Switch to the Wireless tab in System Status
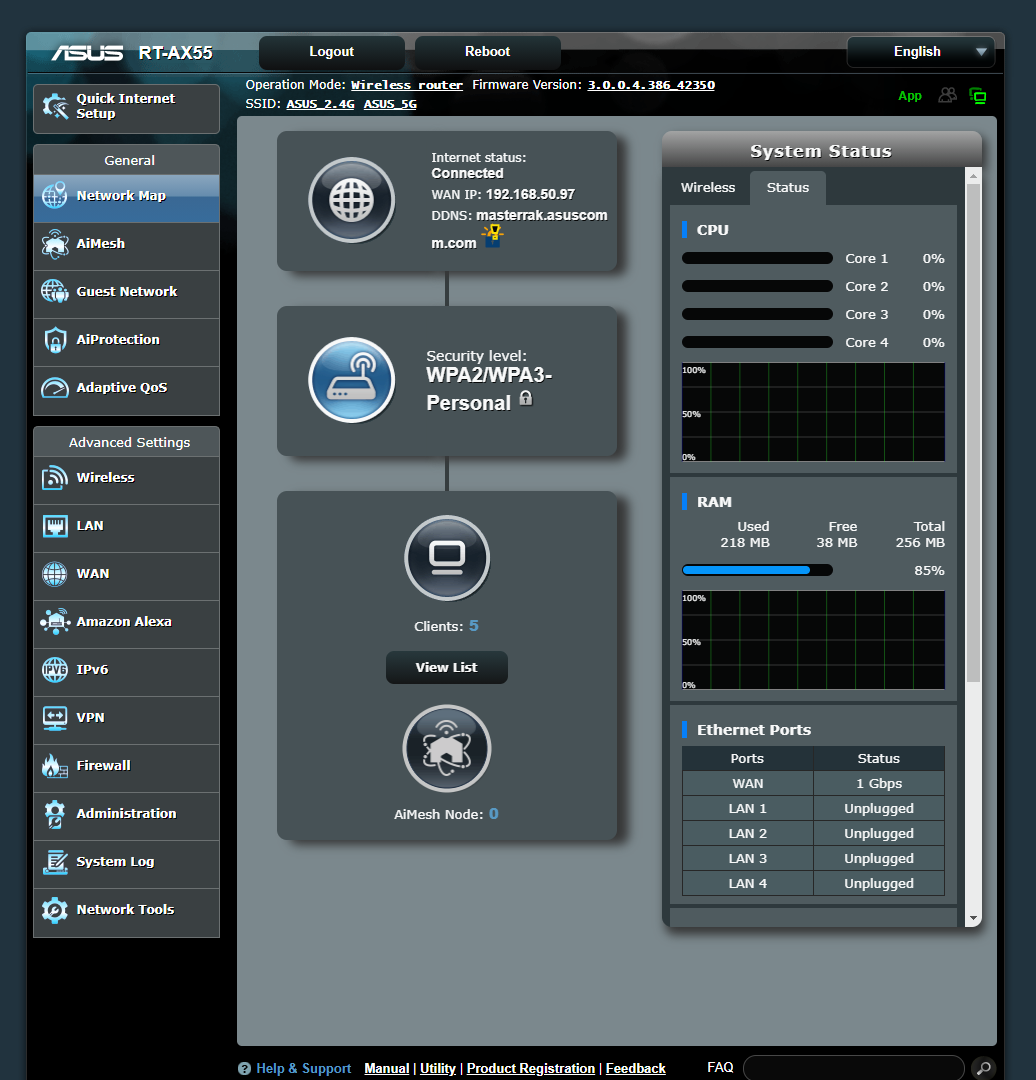The height and width of the screenshot is (1080, 1036). coord(707,187)
